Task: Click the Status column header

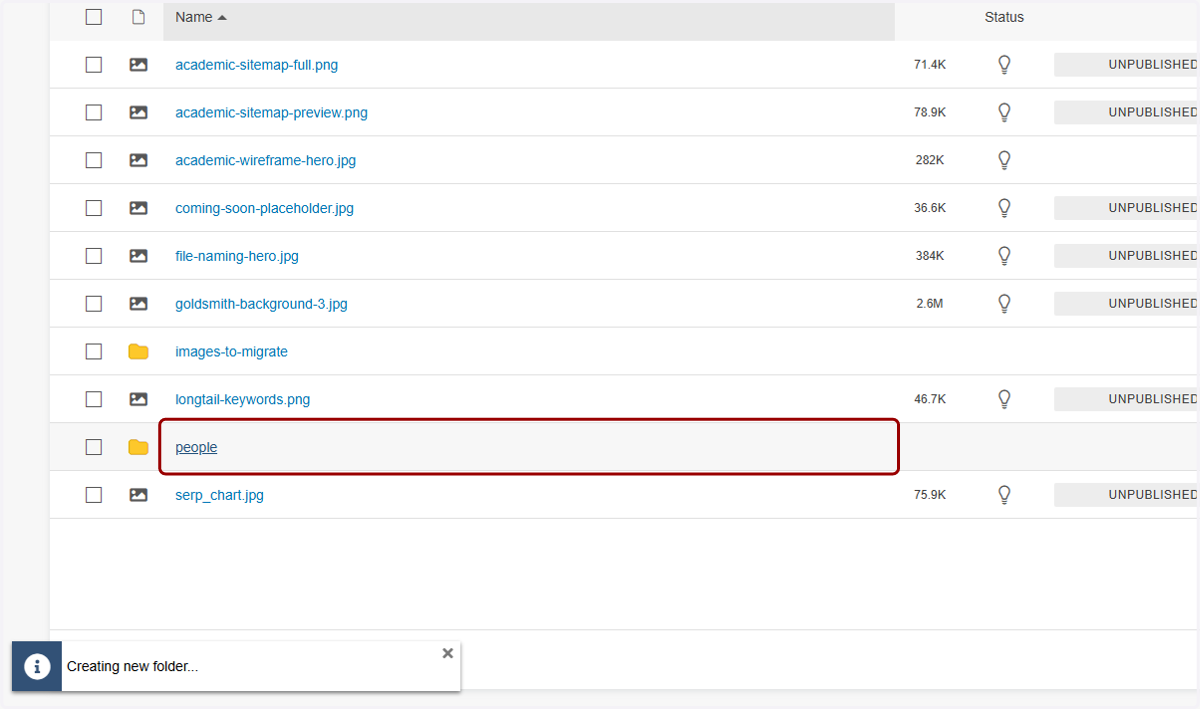Action: (1004, 17)
